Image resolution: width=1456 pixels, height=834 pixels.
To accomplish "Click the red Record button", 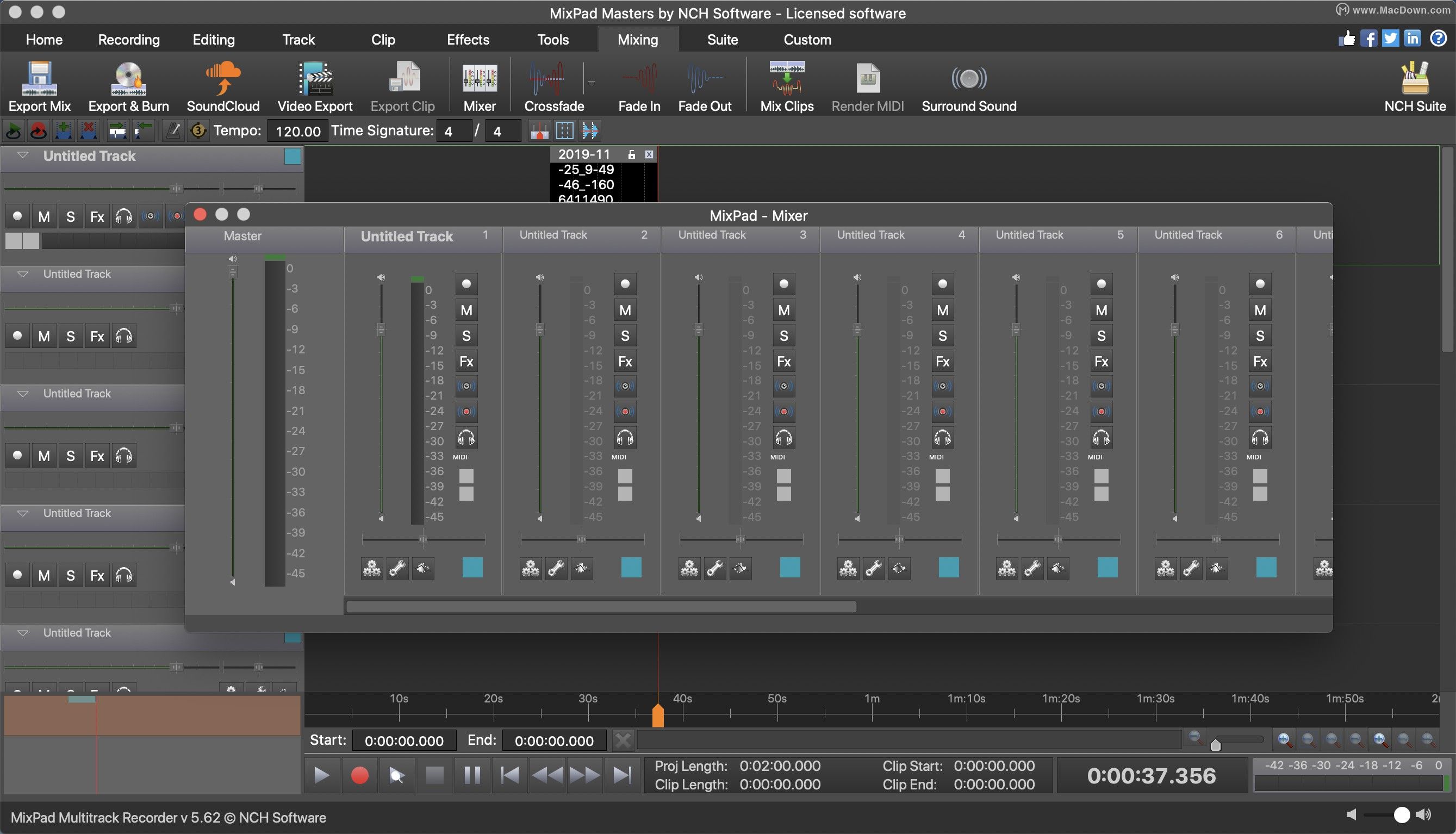I will [x=359, y=776].
